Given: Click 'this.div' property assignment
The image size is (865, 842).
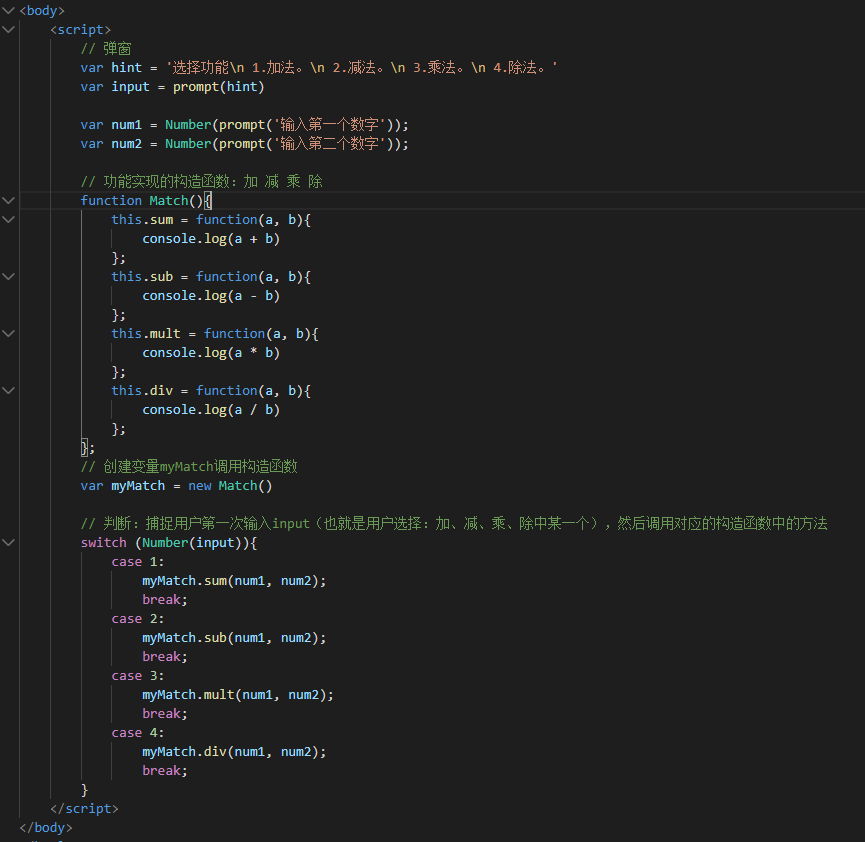Looking at the screenshot, I should 142,391.
